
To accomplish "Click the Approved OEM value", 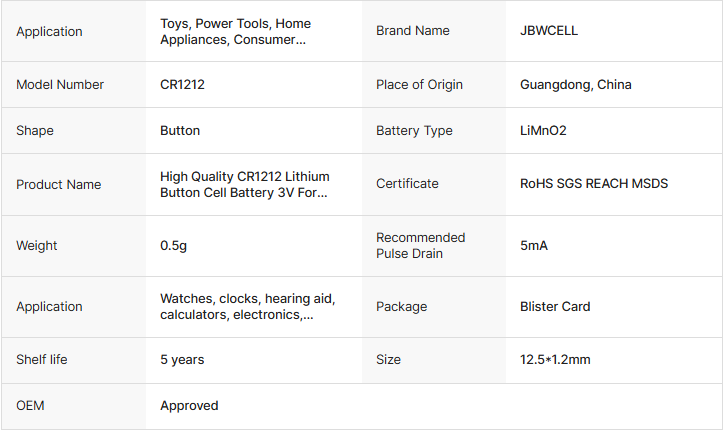I will click(x=189, y=406).
